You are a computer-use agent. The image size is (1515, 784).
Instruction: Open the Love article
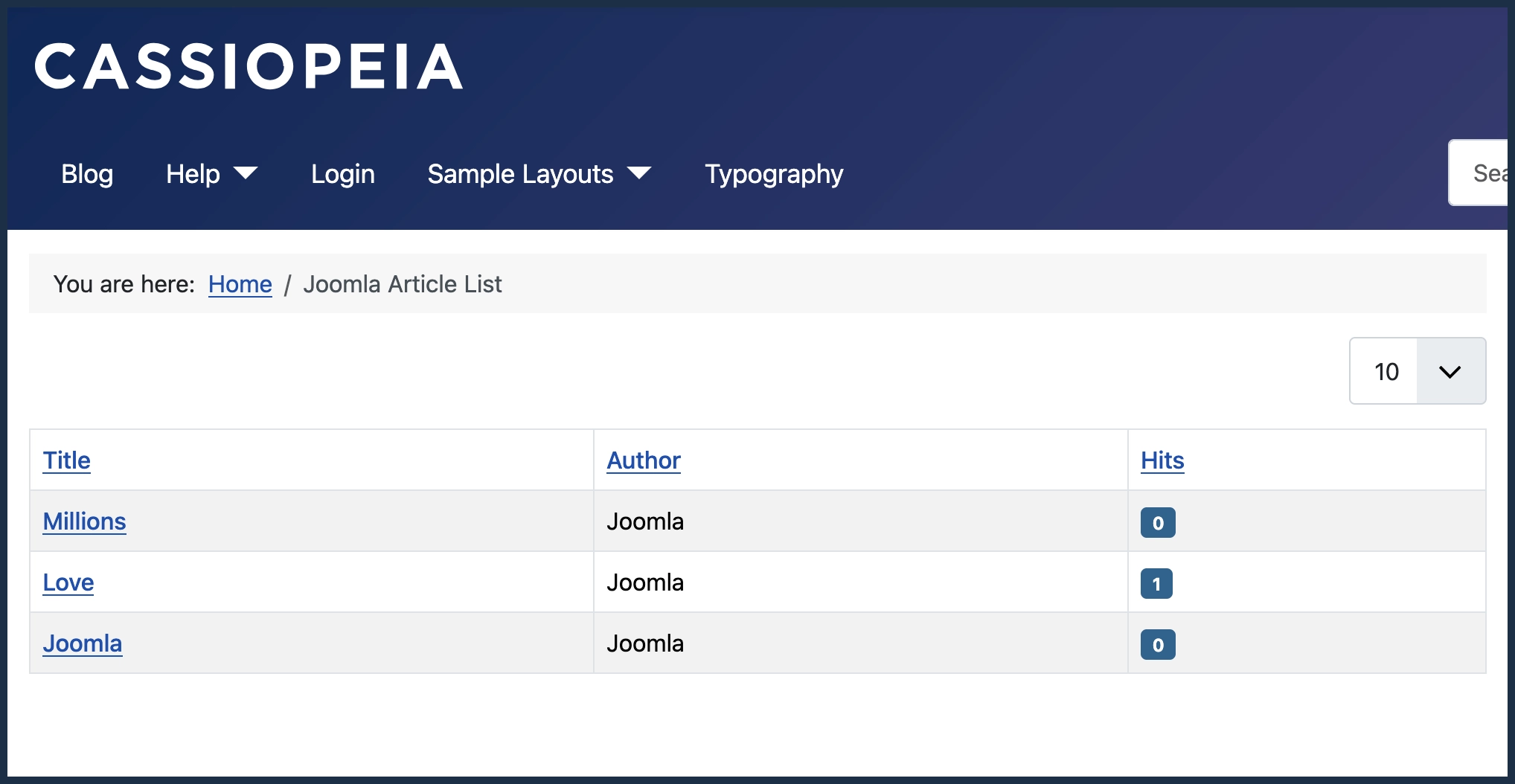pos(68,582)
